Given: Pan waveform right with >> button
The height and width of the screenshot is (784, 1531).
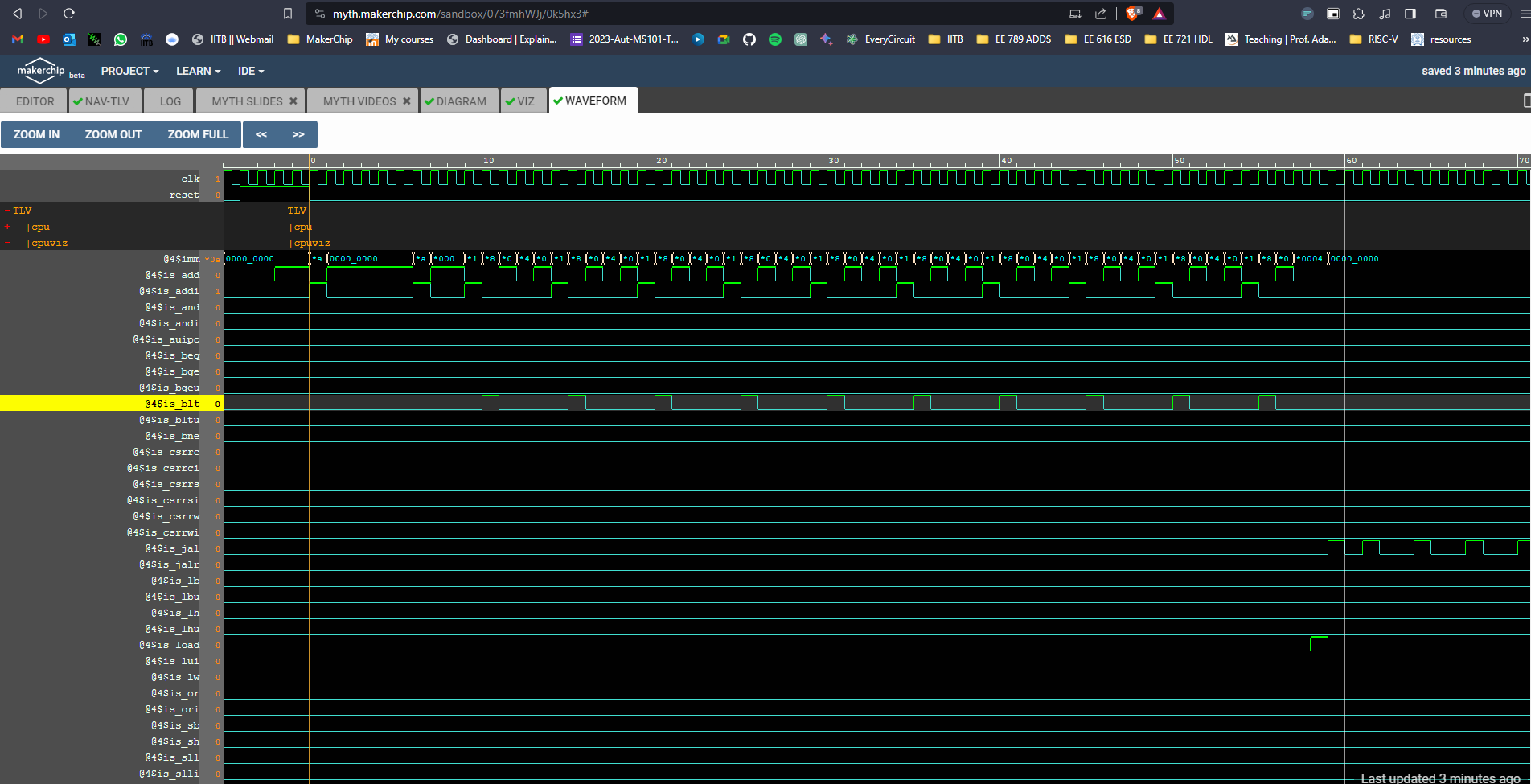Looking at the screenshot, I should [x=298, y=134].
